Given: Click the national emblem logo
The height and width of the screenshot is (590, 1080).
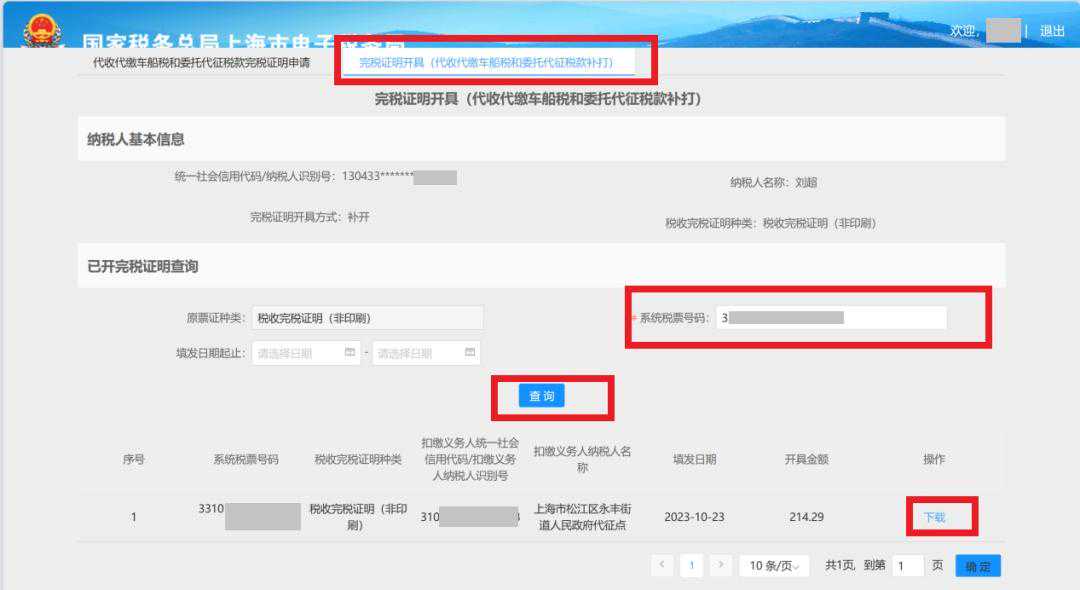Looking at the screenshot, I should (41, 28).
